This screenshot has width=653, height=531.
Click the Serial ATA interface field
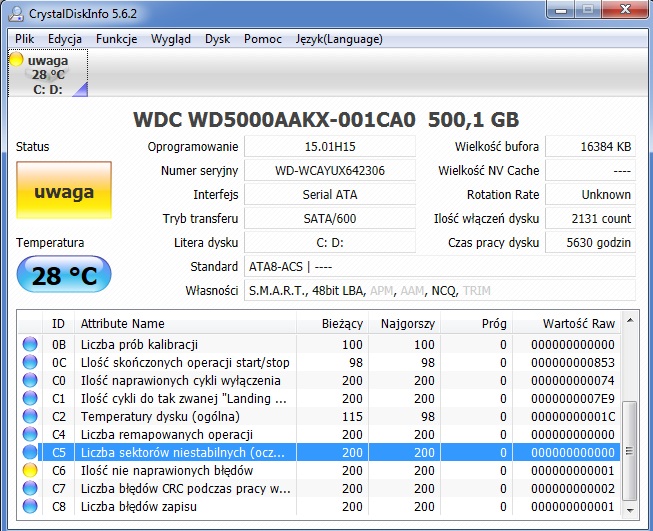(x=330, y=194)
